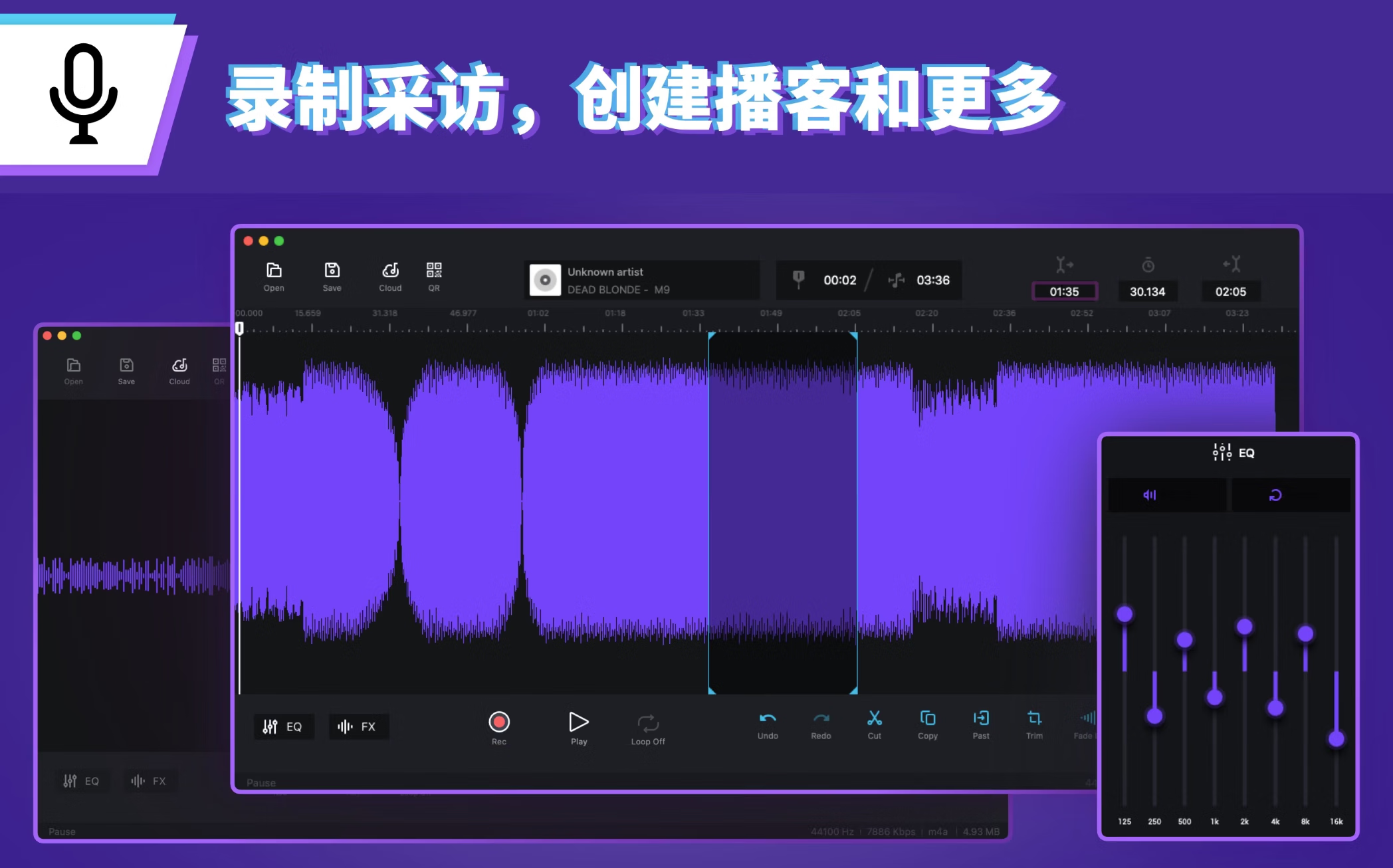Viewport: 1393px width, 868px height.
Task: Toggle EQ bypass speaker icon
Action: coord(1150,495)
